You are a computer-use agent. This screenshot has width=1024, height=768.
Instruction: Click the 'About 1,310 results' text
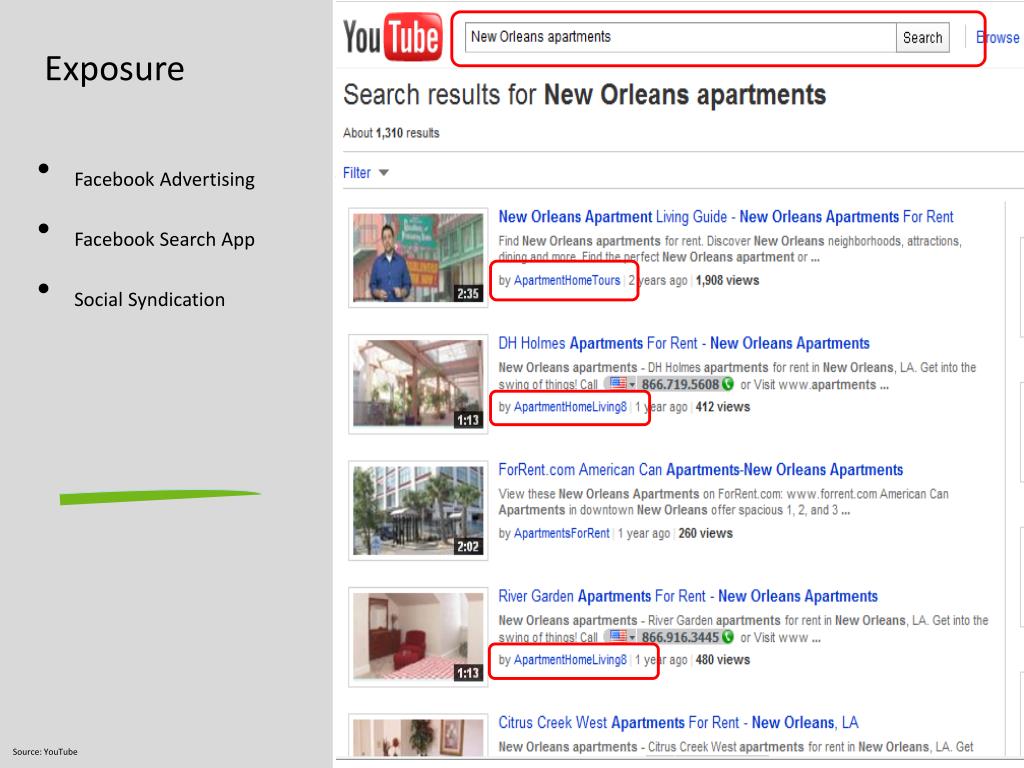(x=391, y=133)
